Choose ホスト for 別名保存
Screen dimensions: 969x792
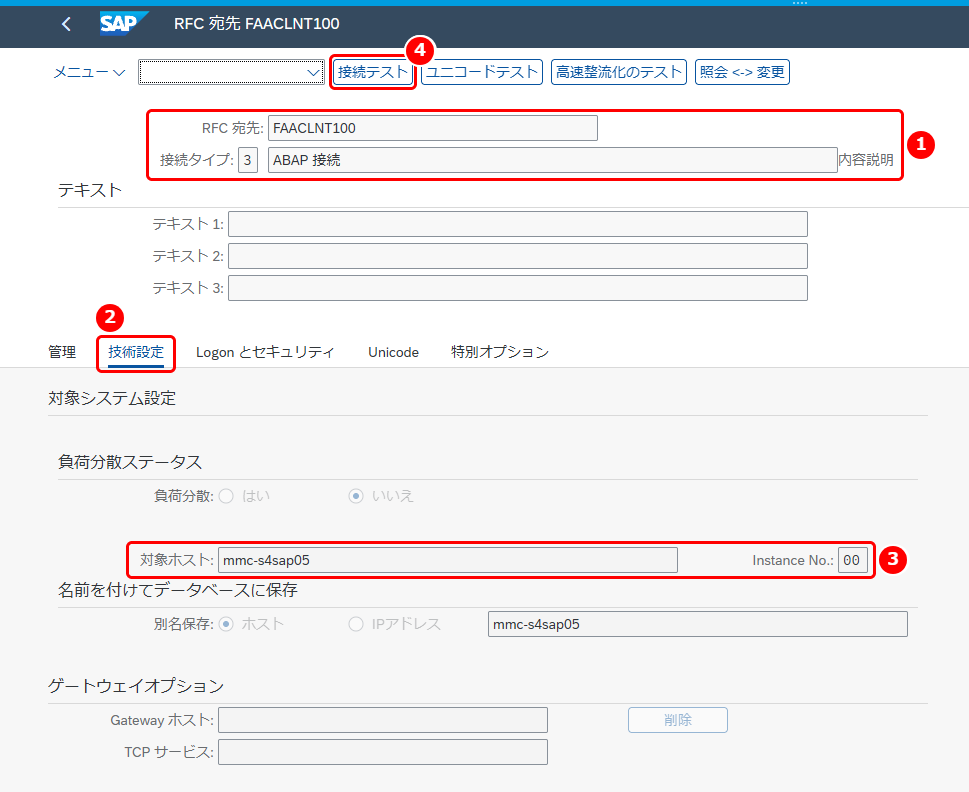pos(226,624)
